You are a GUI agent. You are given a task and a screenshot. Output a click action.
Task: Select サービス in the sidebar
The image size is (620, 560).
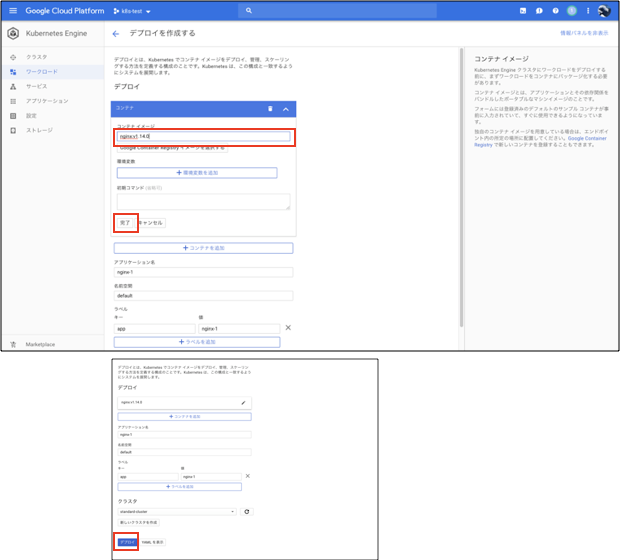[x=36, y=86]
